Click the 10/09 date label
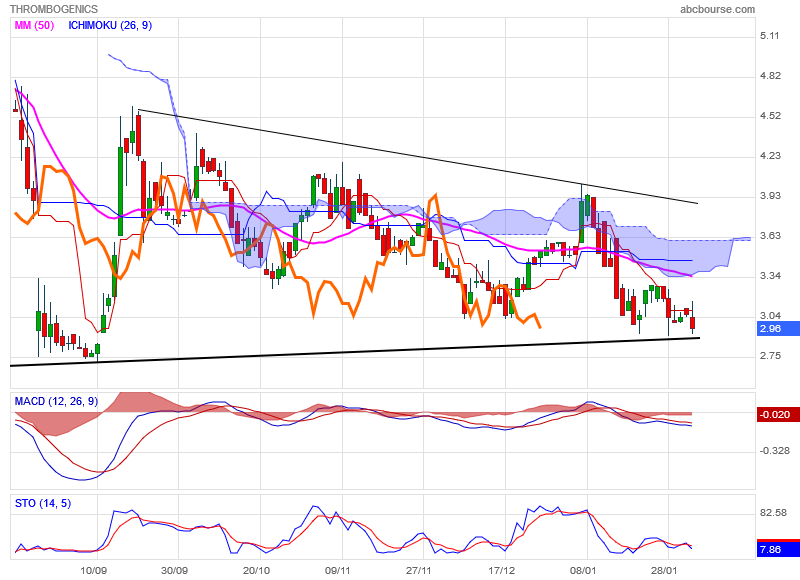Viewport: 800px width, 580px height. 93,570
